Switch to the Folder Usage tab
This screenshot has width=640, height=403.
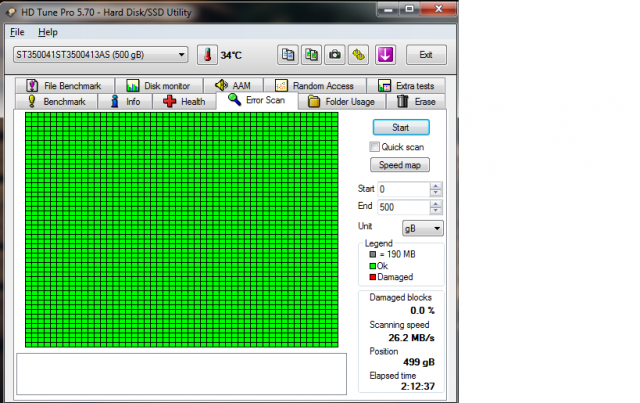pyautogui.click(x=341, y=101)
